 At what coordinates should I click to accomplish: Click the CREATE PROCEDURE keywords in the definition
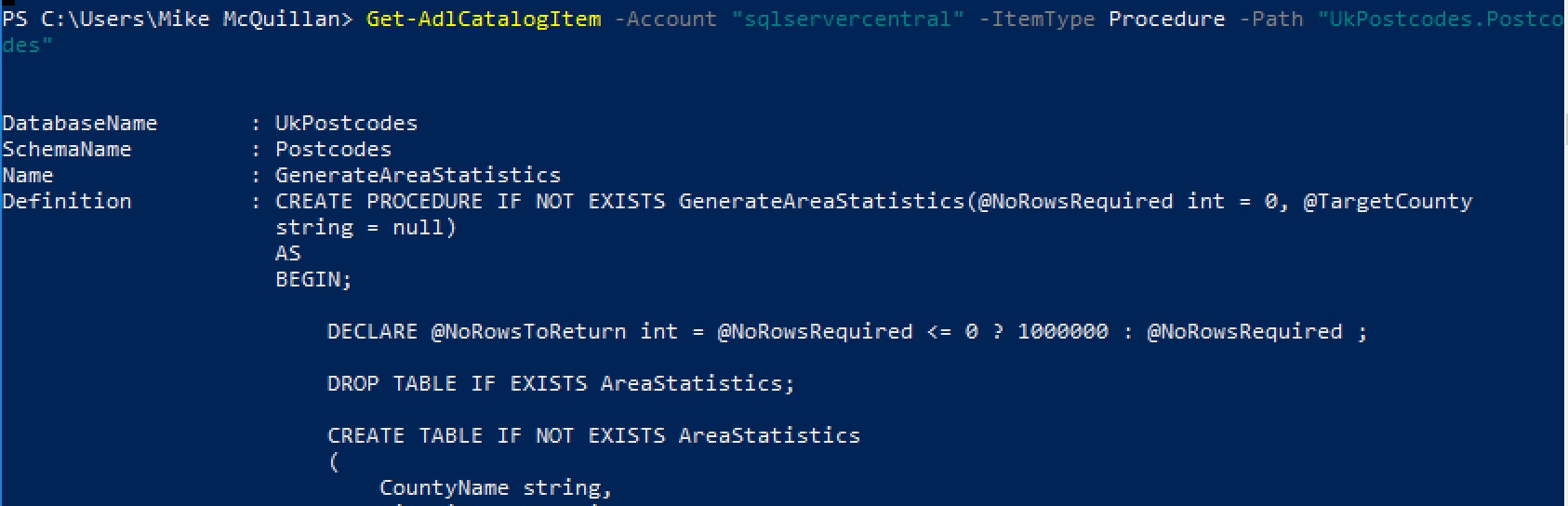tap(379, 201)
